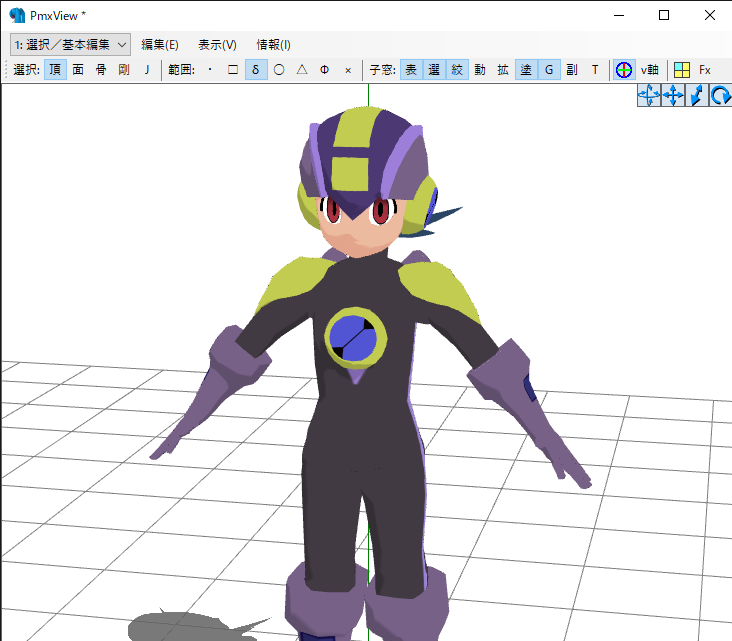This screenshot has width=732, height=641.
Task: Select the dot point range mode
Action: (210, 70)
